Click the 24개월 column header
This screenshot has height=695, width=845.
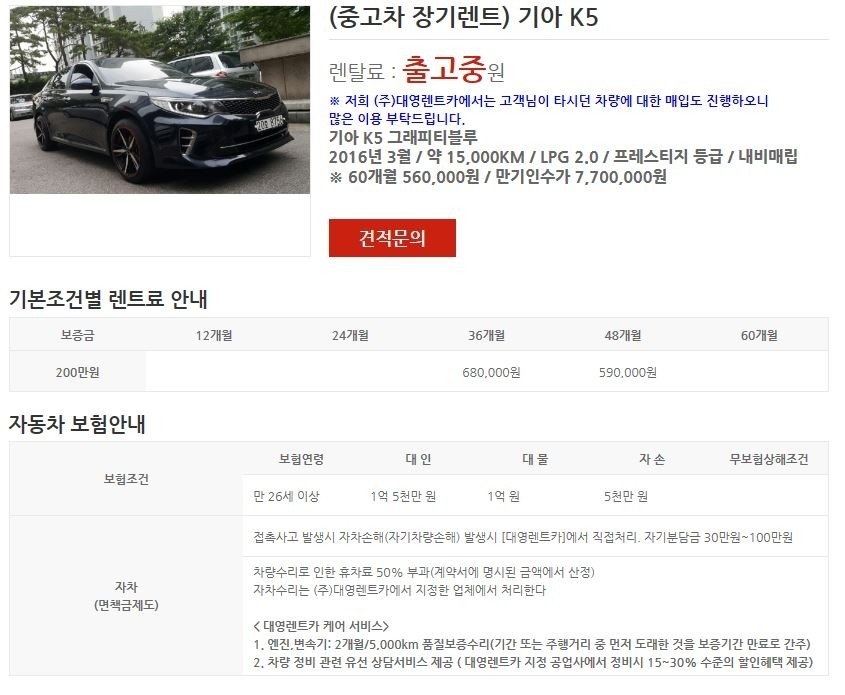350,335
